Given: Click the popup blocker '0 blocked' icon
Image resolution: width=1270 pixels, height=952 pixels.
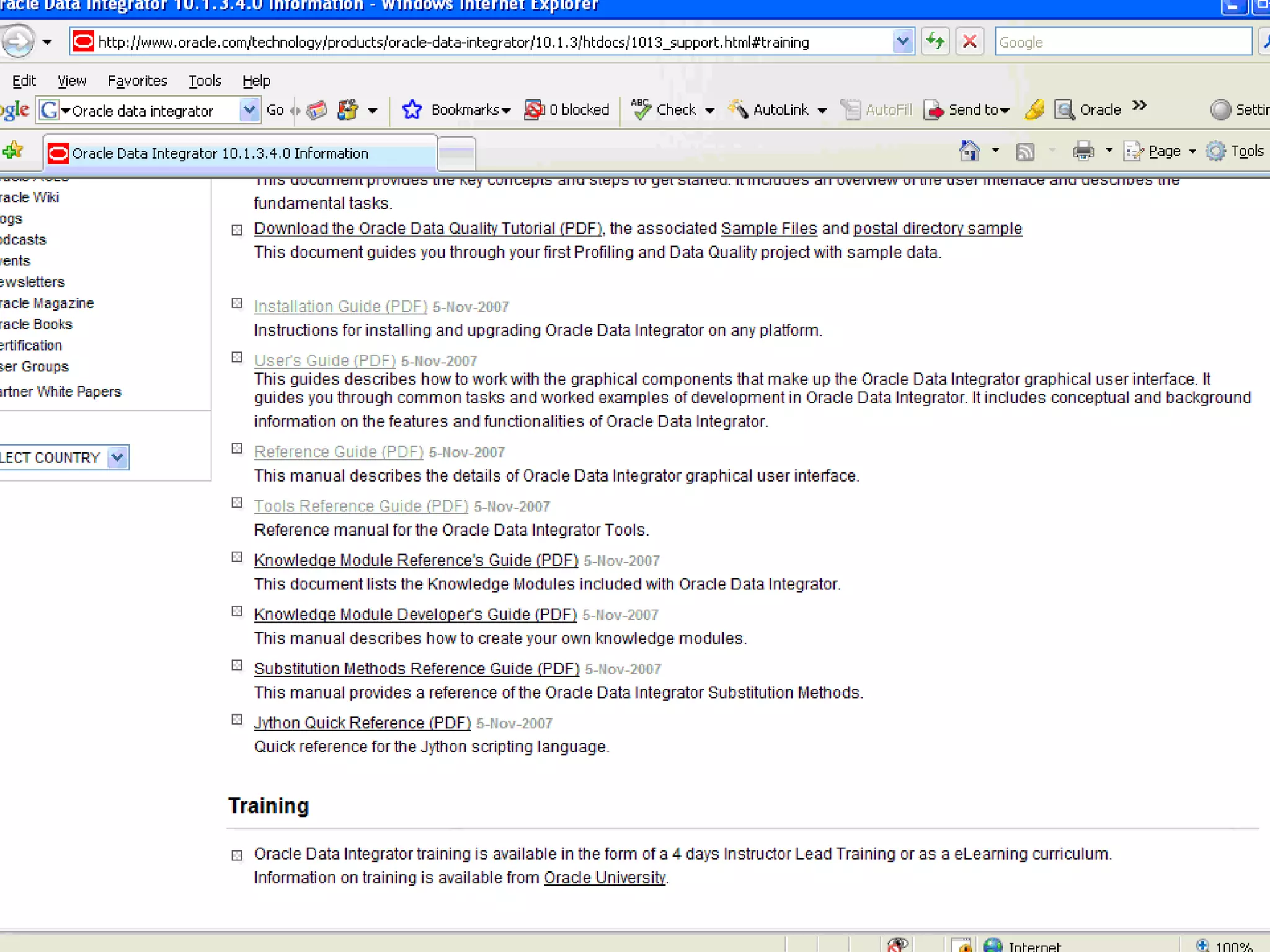Looking at the screenshot, I should click(x=533, y=110).
